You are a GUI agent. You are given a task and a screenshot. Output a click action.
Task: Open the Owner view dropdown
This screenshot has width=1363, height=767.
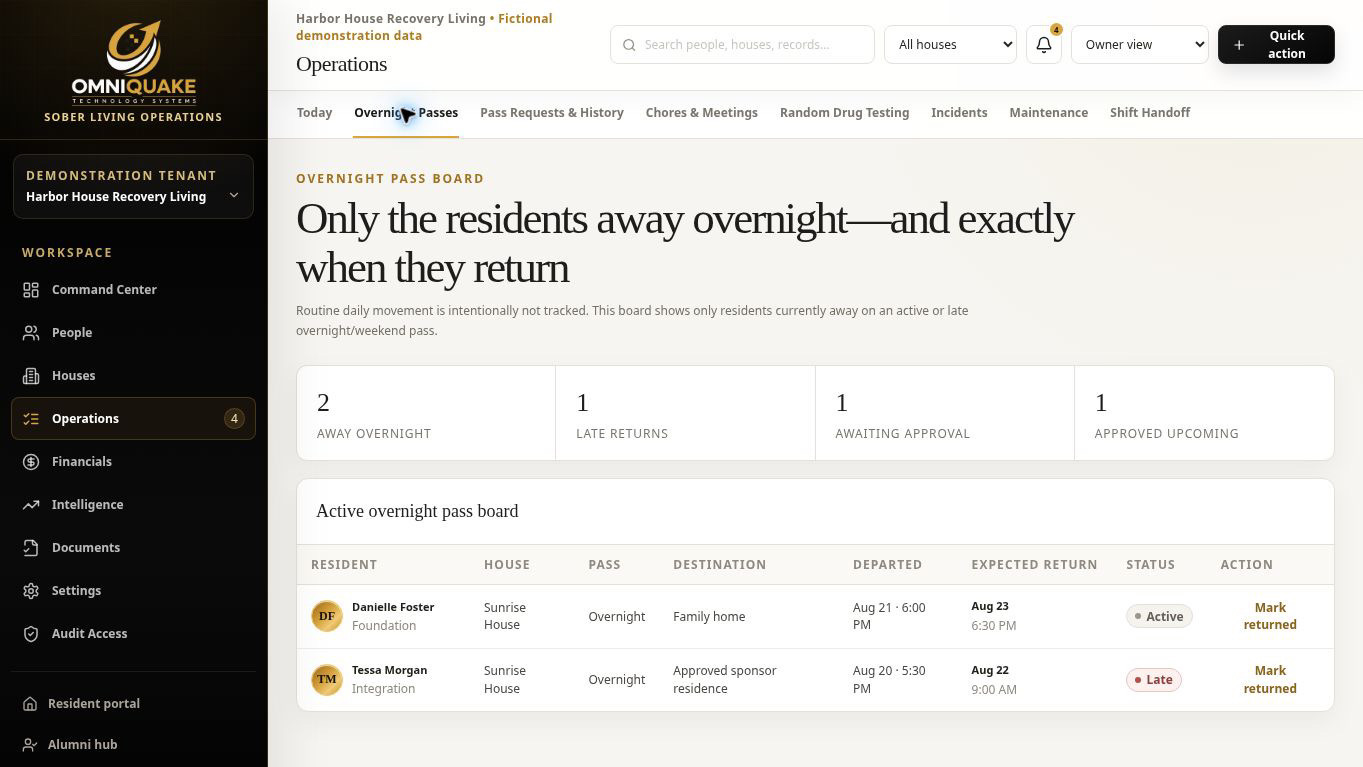point(1140,45)
